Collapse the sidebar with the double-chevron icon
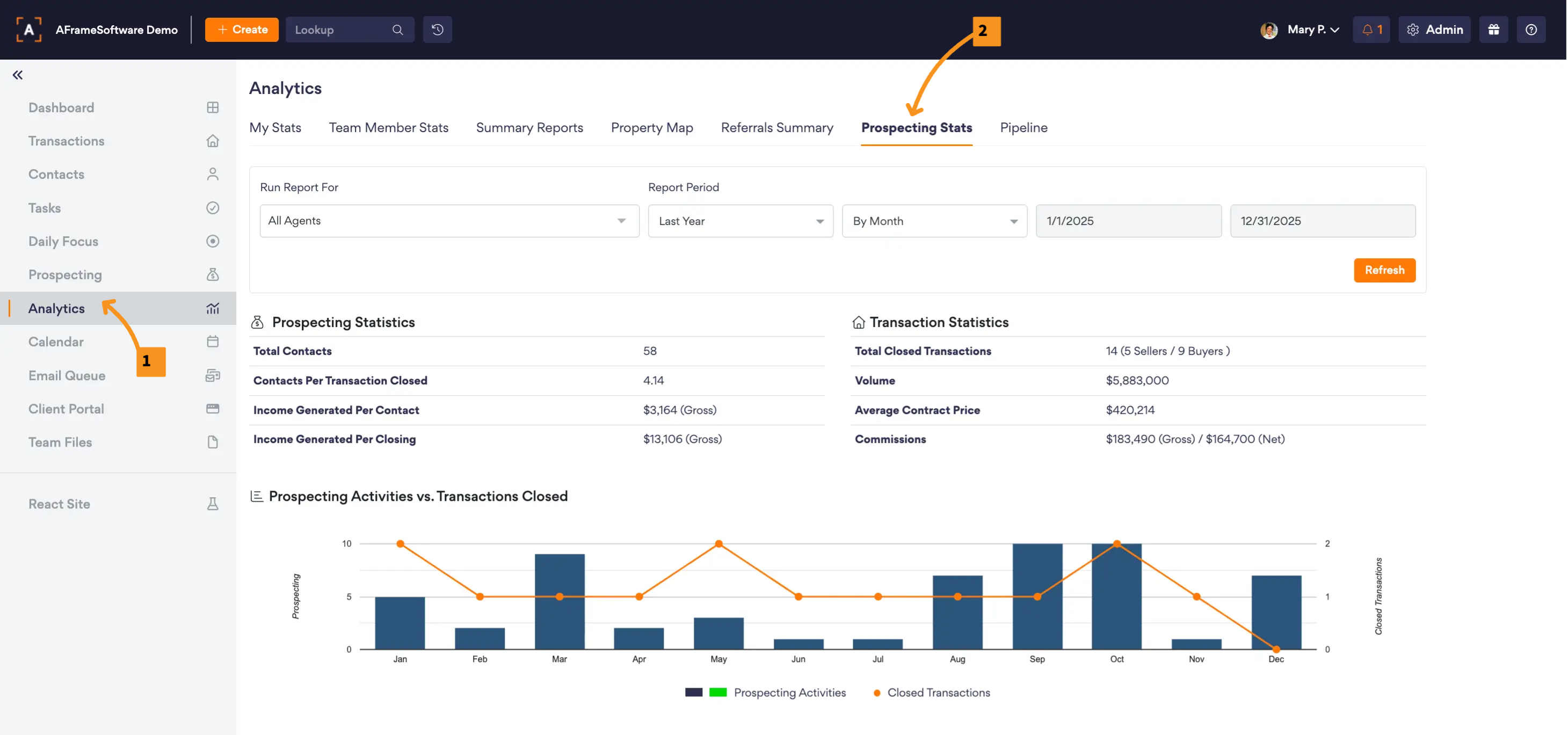 pyautogui.click(x=18, y=75)
